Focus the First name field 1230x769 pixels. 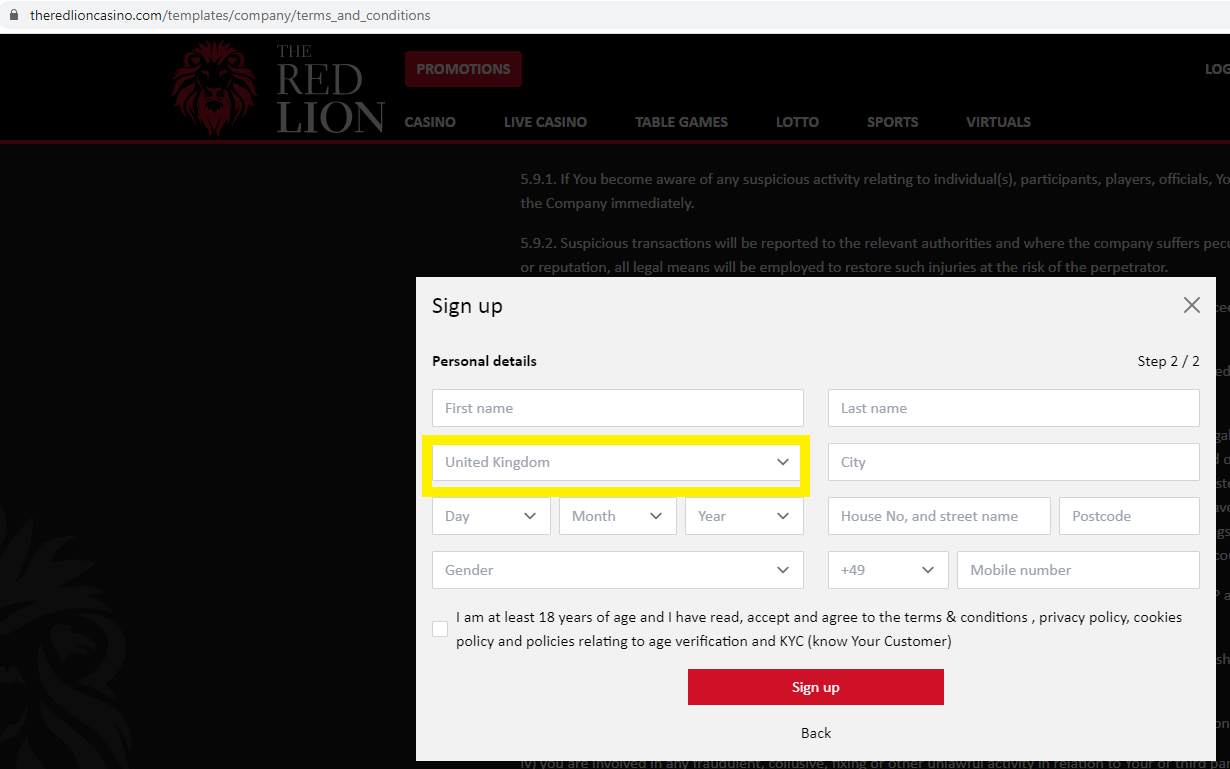pyautogui.click(x=617, y=408)
